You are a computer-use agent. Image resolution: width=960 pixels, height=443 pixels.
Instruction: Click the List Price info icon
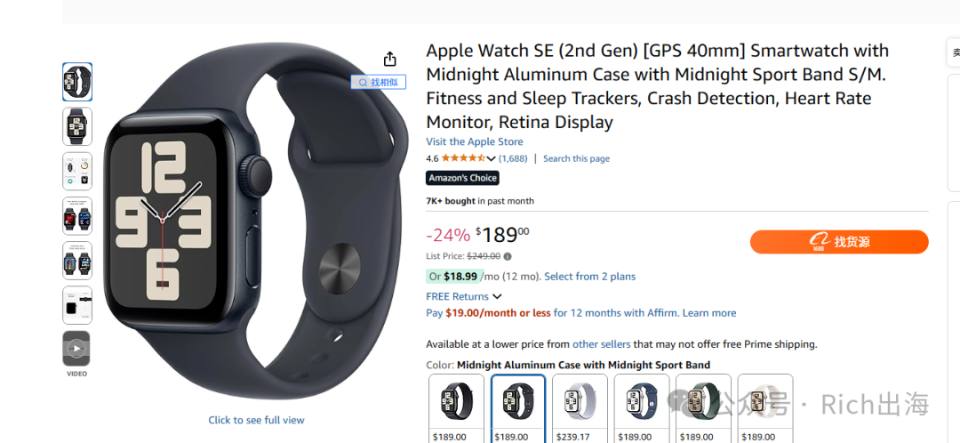508,256
